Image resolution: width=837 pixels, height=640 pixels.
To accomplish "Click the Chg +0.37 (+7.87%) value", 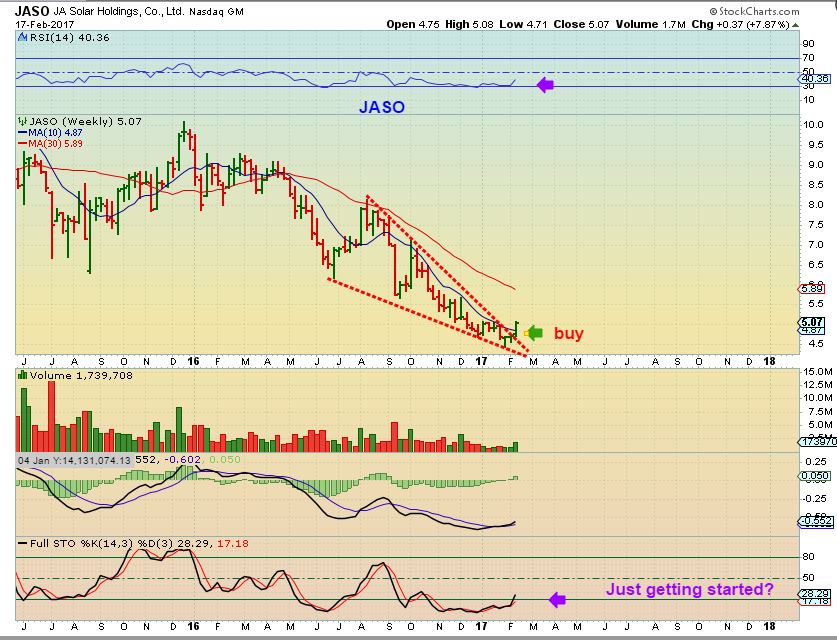I will coord(740,24).
